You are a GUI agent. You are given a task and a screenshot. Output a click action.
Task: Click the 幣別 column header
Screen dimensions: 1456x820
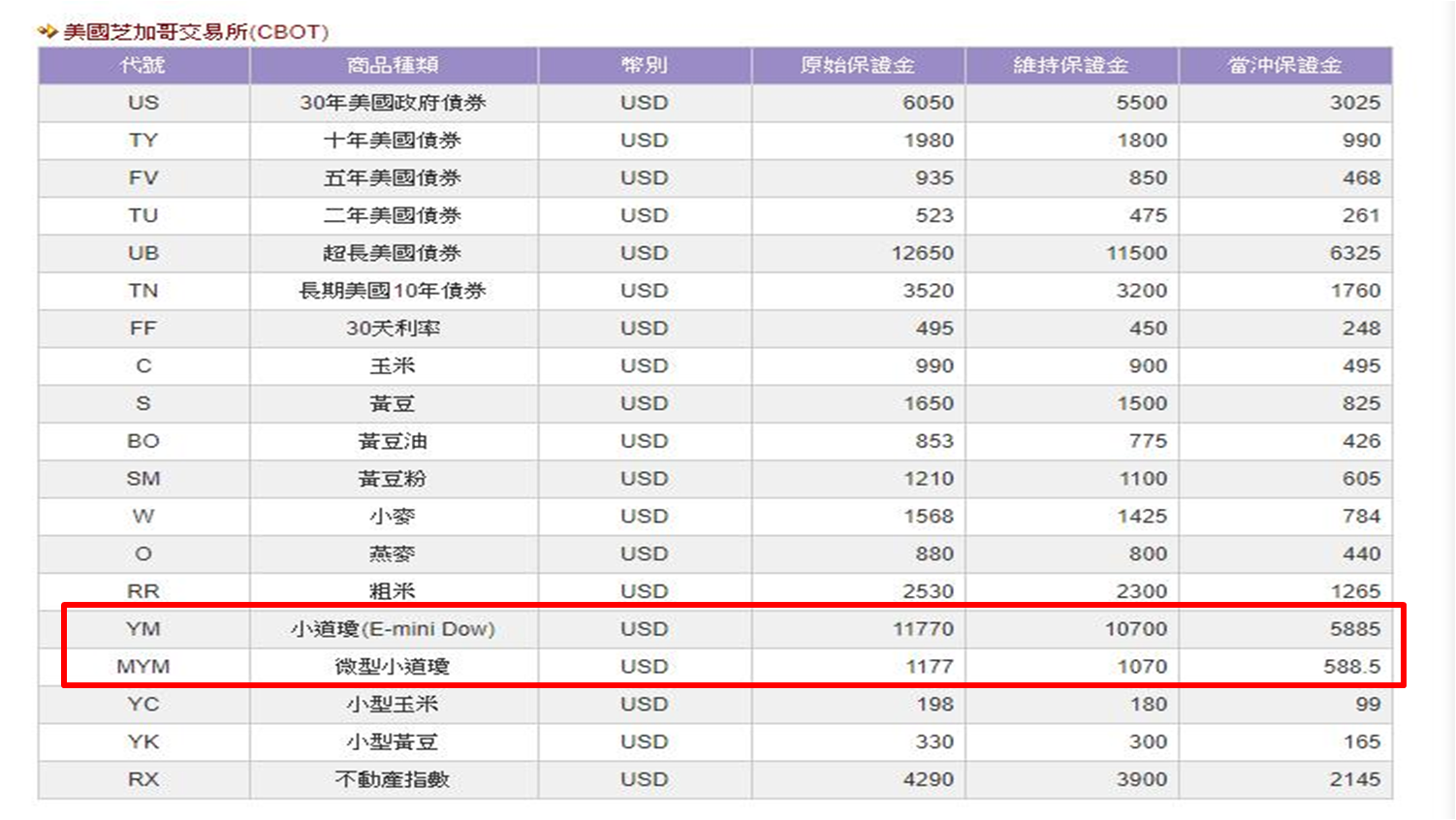(x=645, y=65)
